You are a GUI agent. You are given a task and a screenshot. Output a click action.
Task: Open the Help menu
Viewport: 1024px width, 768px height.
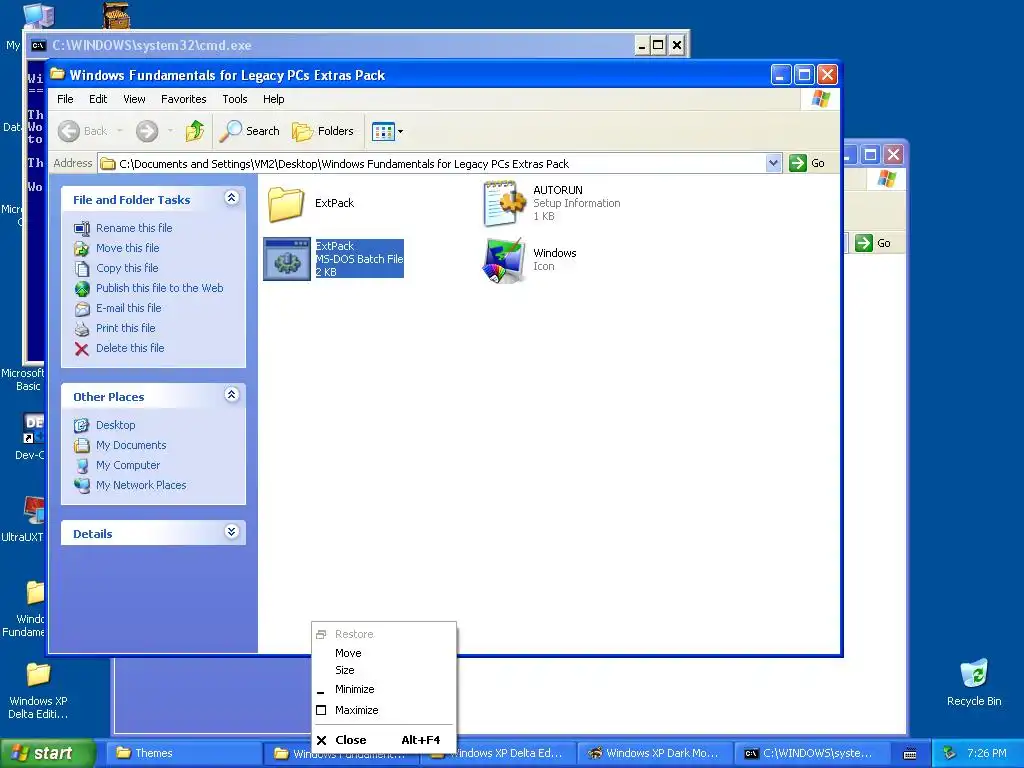[274, 99]
